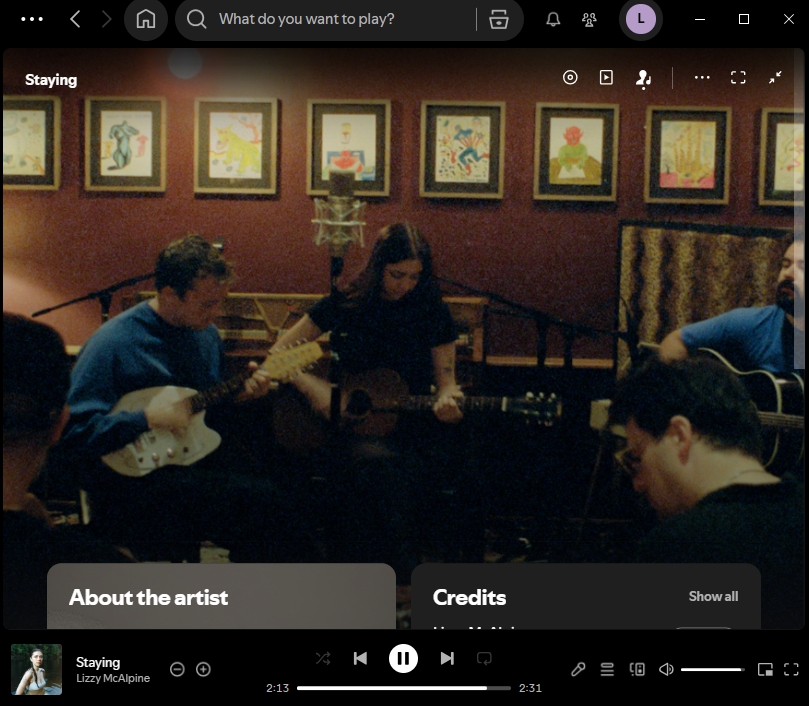Click the Staying album cover thumbnail
Viewport: 809px width, 706px height.
point(37,669)
